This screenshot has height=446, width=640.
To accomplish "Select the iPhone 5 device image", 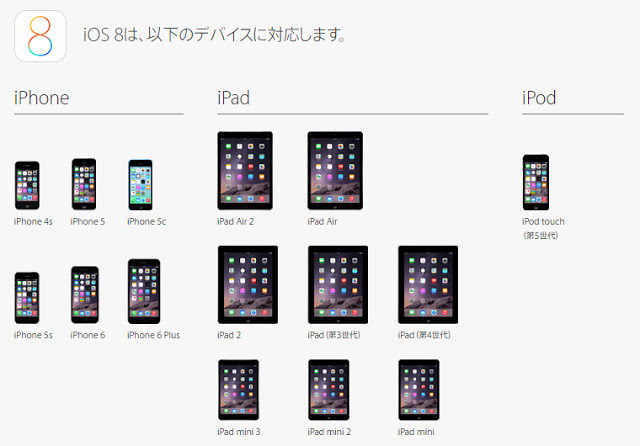I will click(x=84, y=184).
